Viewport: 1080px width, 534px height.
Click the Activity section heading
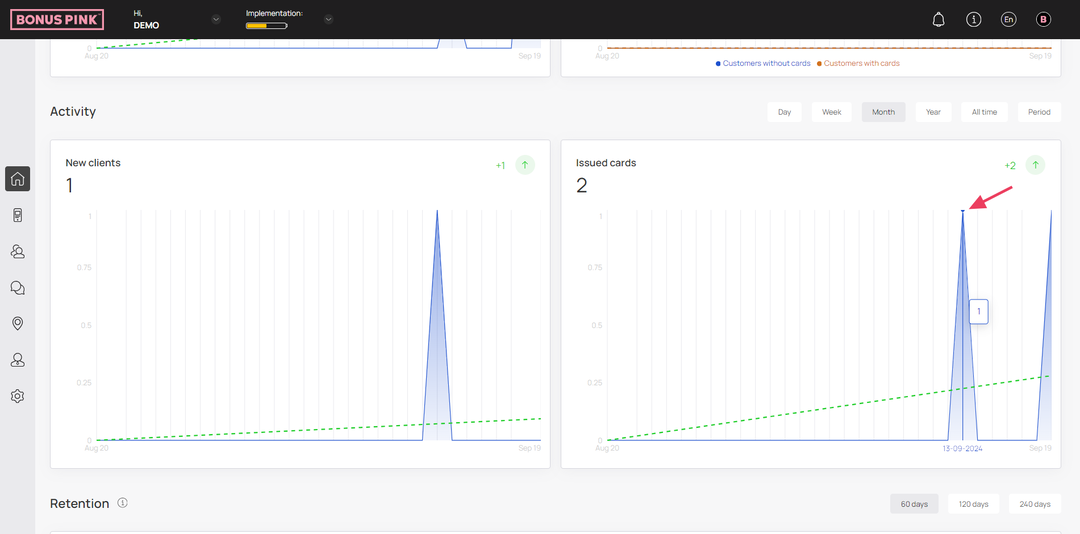click(73, 112)
